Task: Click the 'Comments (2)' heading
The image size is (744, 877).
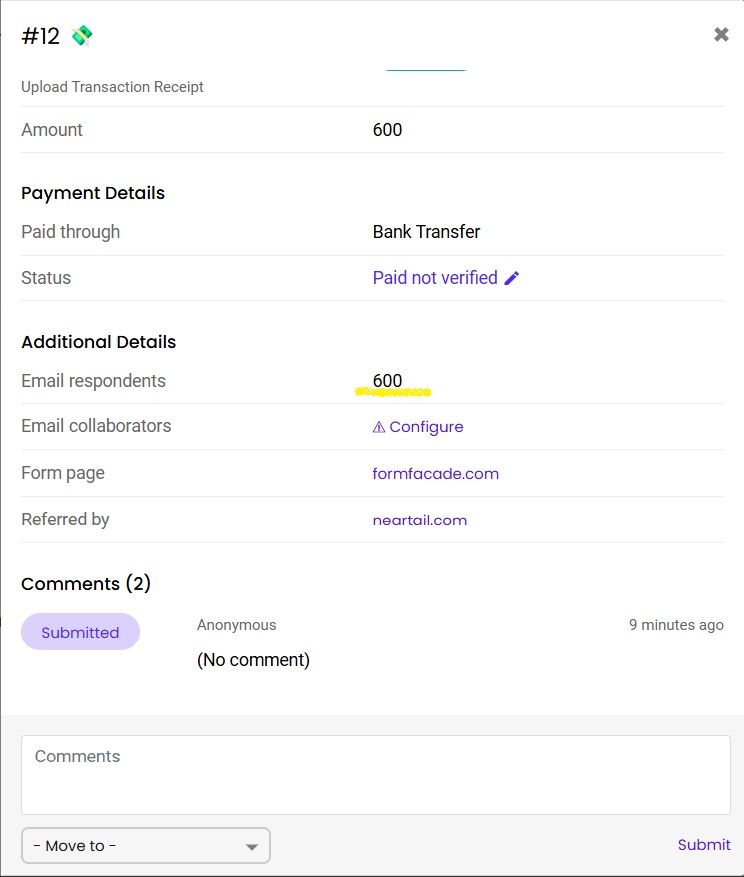Action: coord(86,584)
